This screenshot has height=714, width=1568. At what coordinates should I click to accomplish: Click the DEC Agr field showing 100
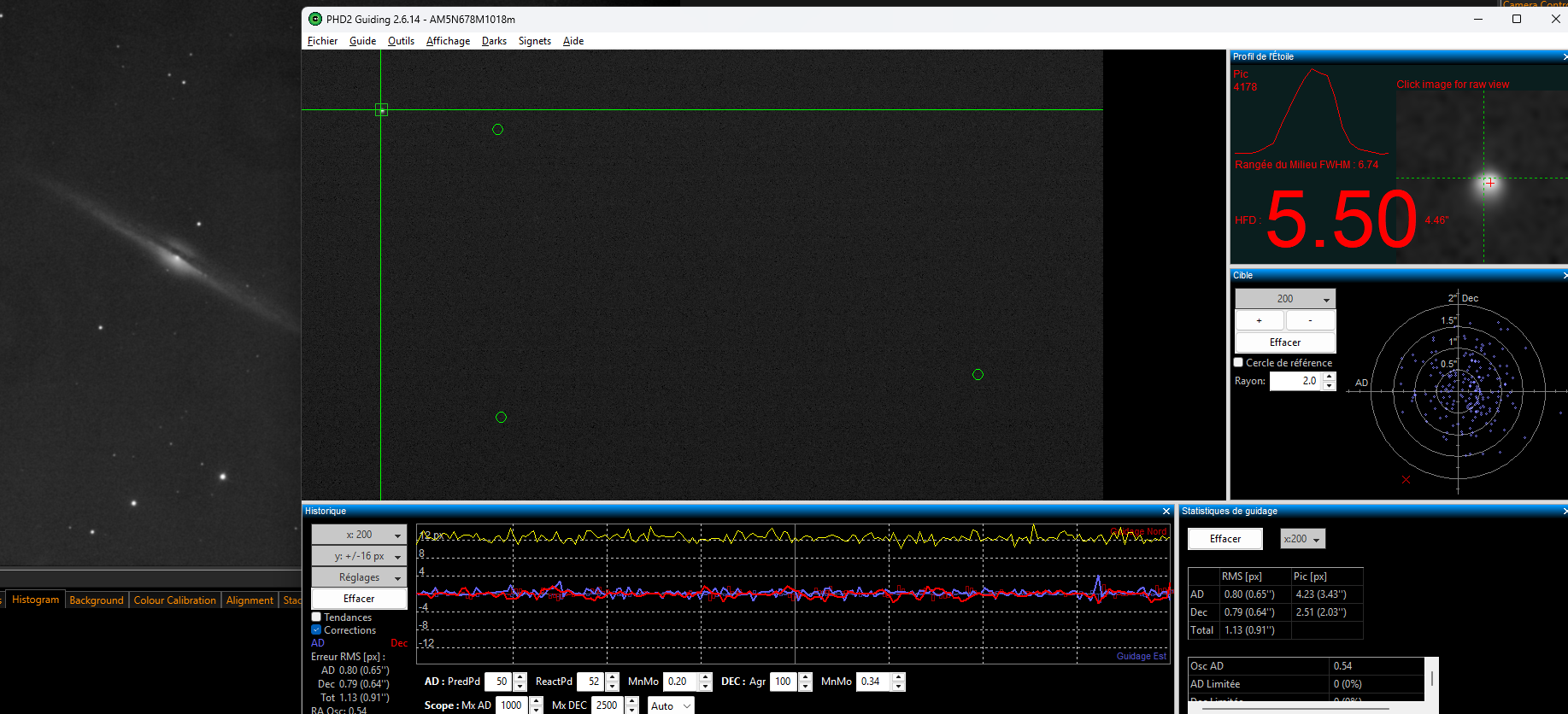784,682
